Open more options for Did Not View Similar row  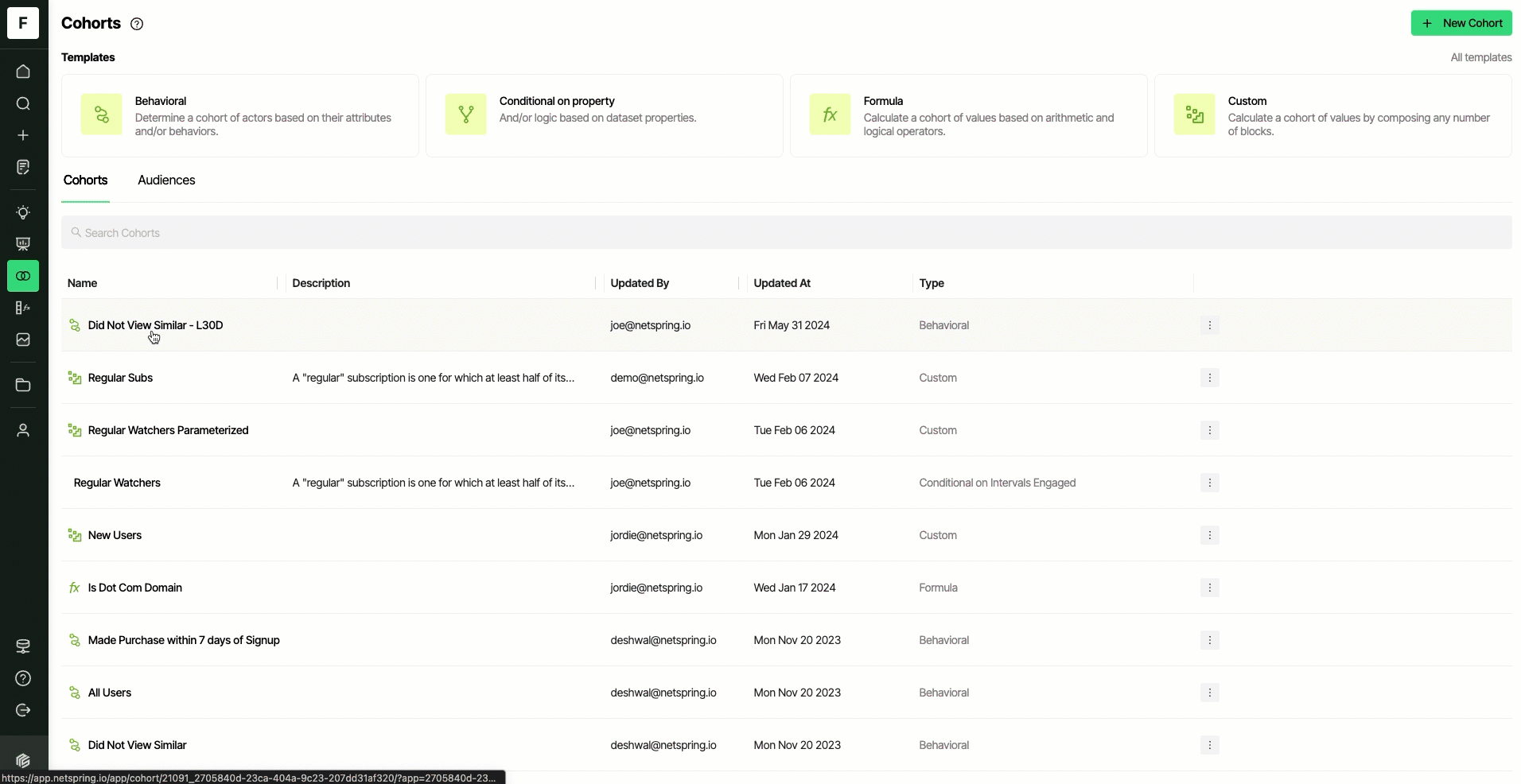pyautogui.click(x=1209, y=745)
